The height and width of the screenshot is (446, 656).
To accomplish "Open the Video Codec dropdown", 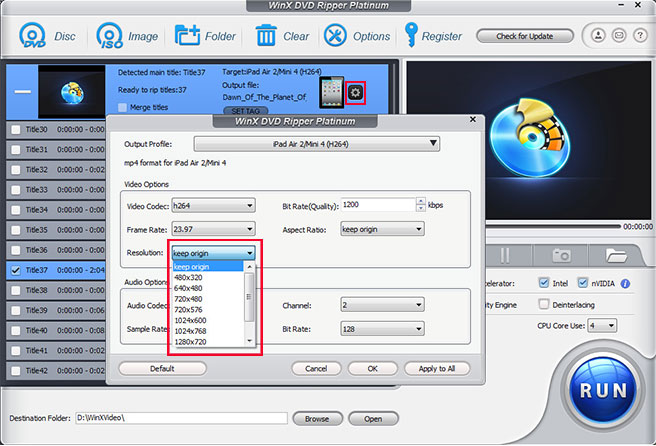I will [x=213, y=205].
